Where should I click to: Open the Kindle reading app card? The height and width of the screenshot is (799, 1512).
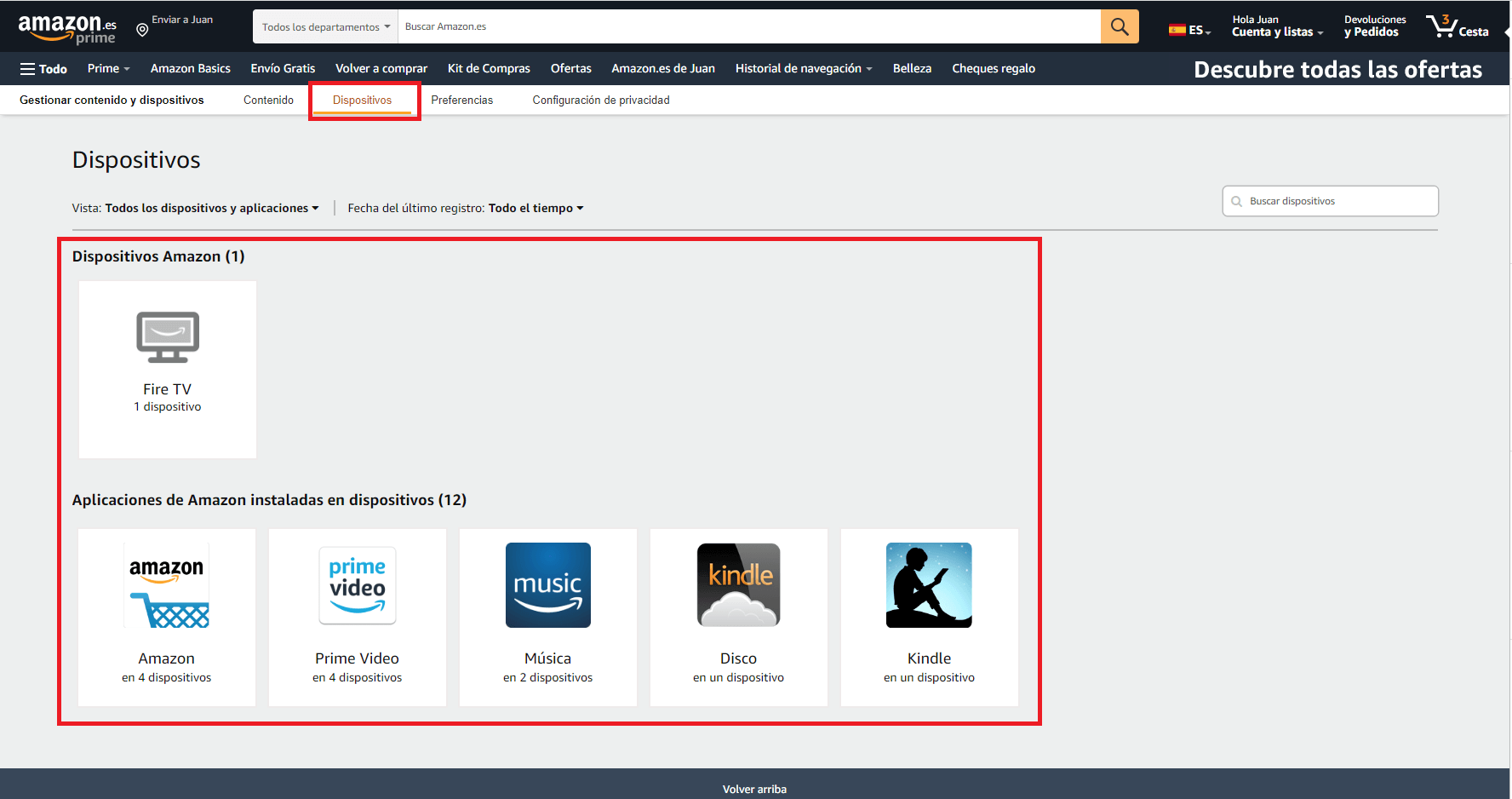click(930, 618)
